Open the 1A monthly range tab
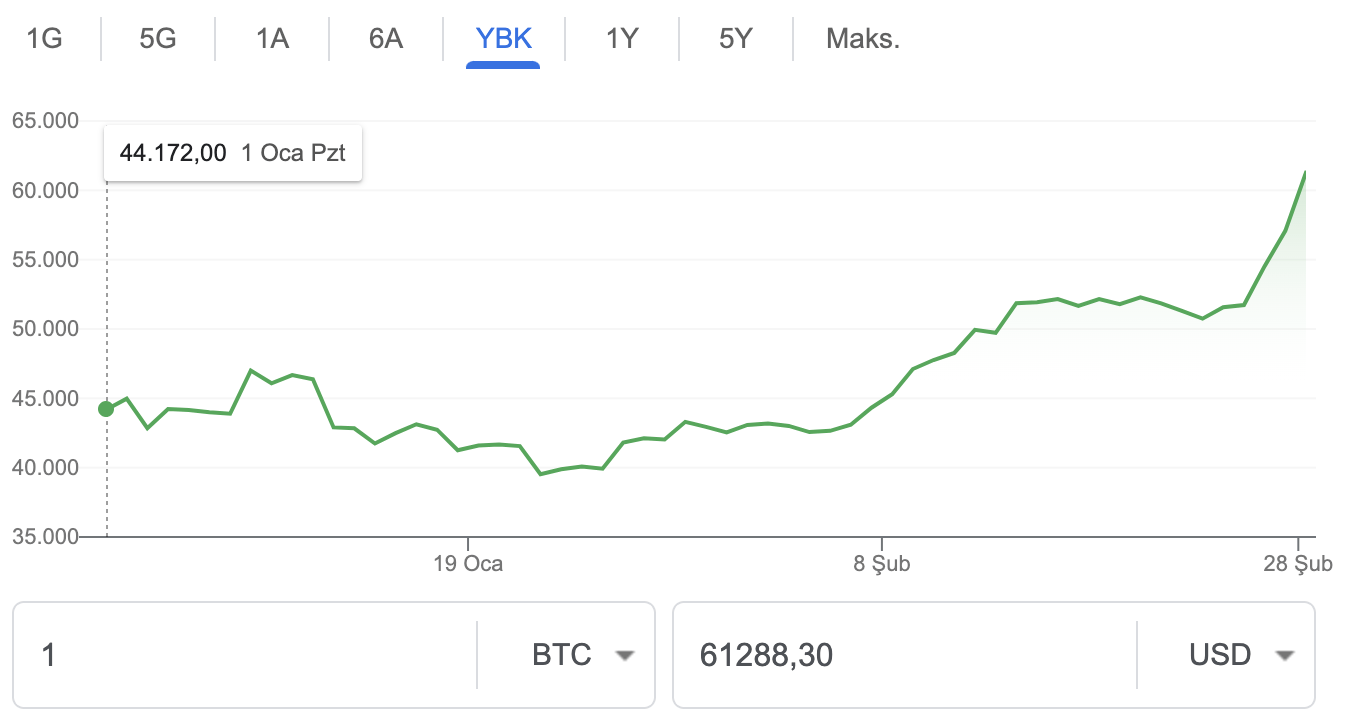This screenshot has width=1368, height=714. 272,39
